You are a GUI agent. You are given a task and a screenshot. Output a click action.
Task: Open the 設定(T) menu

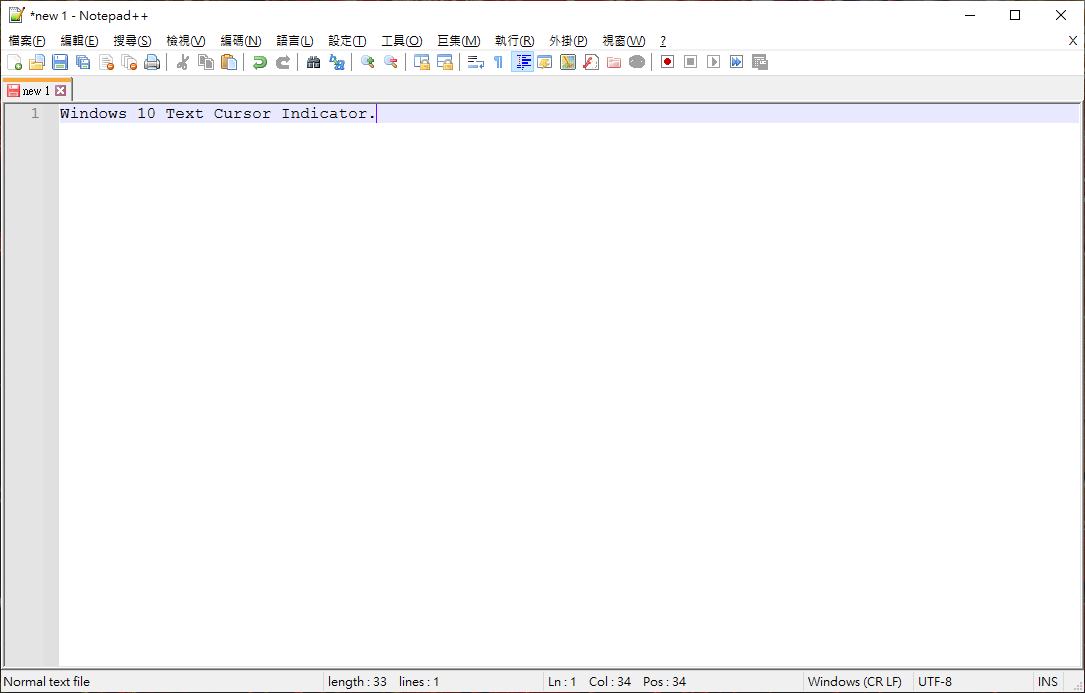pyautogui.click(x=347, y=41)
